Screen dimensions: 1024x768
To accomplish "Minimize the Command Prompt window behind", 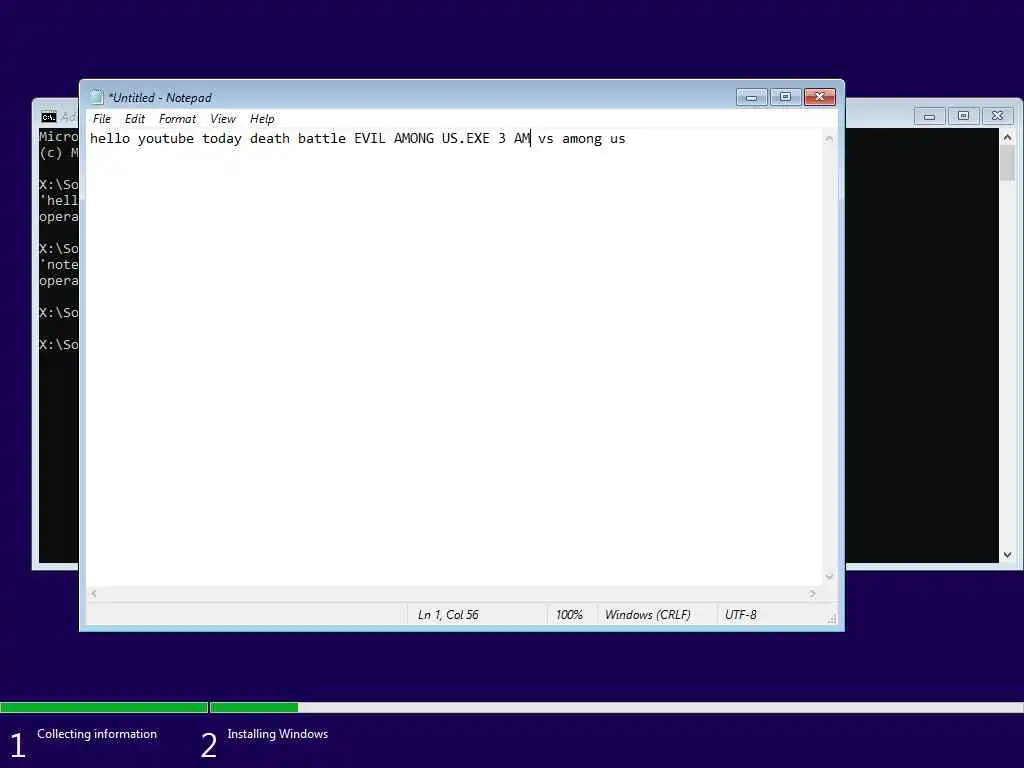I will (x=929, y=116).
